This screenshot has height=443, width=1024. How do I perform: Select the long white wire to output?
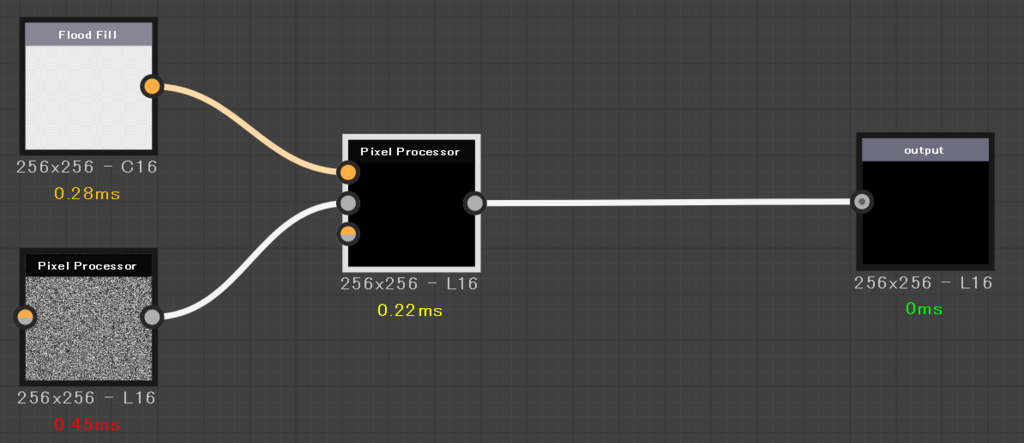(669, 203)
